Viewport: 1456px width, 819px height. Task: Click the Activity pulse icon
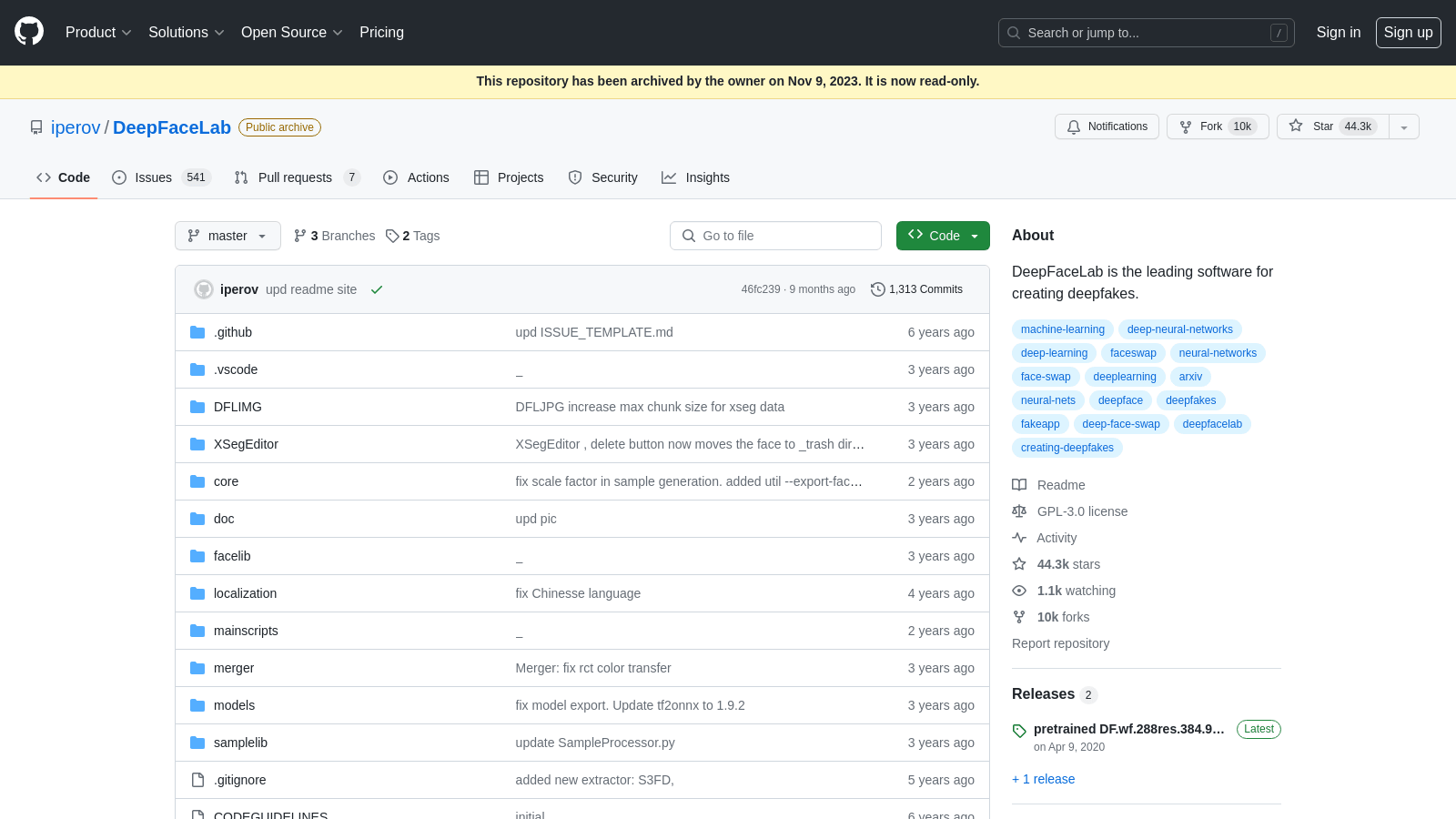(1019, 538)
